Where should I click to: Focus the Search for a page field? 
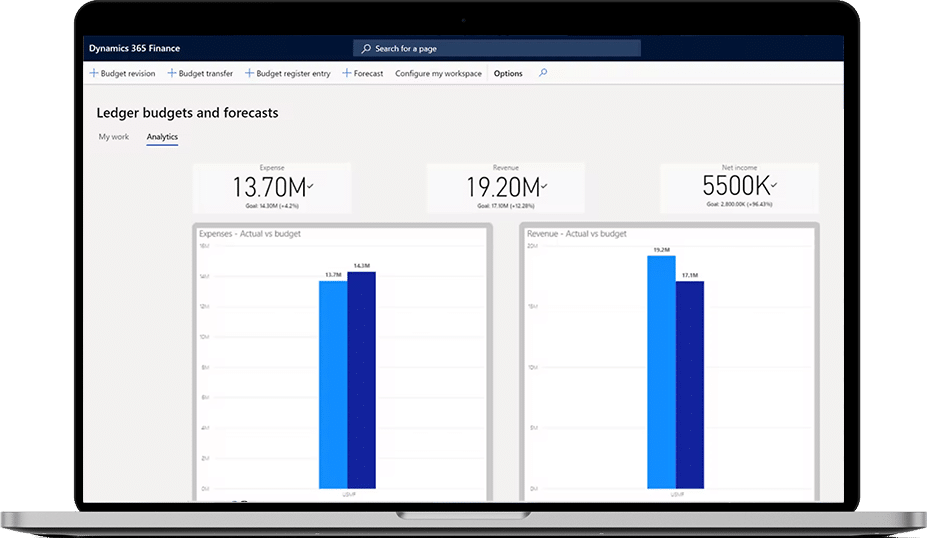500,48
